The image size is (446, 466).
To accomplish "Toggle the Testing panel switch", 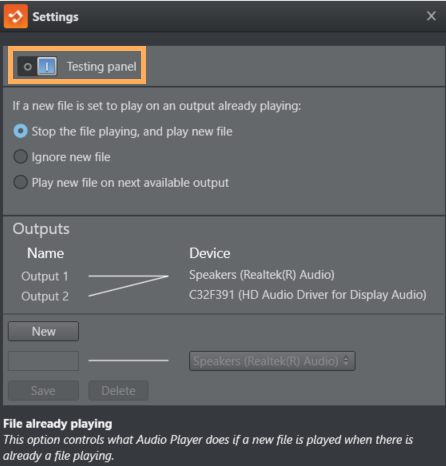I will pyautogui.click(x=37, y=66).
